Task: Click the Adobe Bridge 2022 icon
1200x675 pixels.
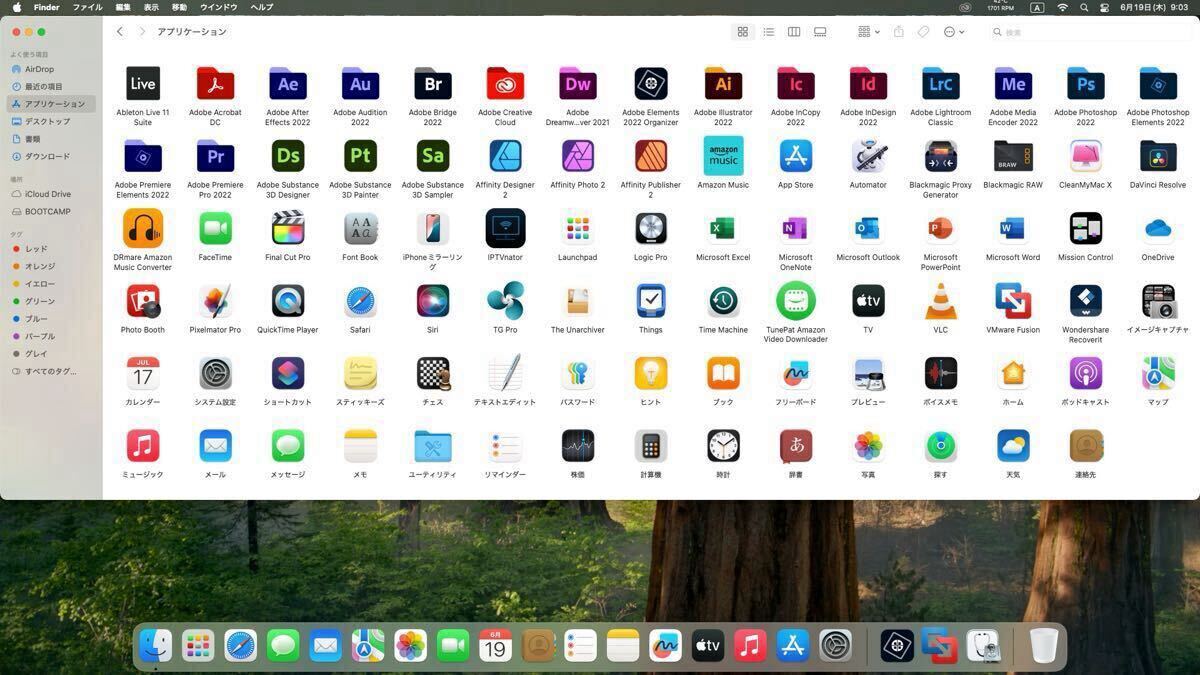Action: (433, 84)
